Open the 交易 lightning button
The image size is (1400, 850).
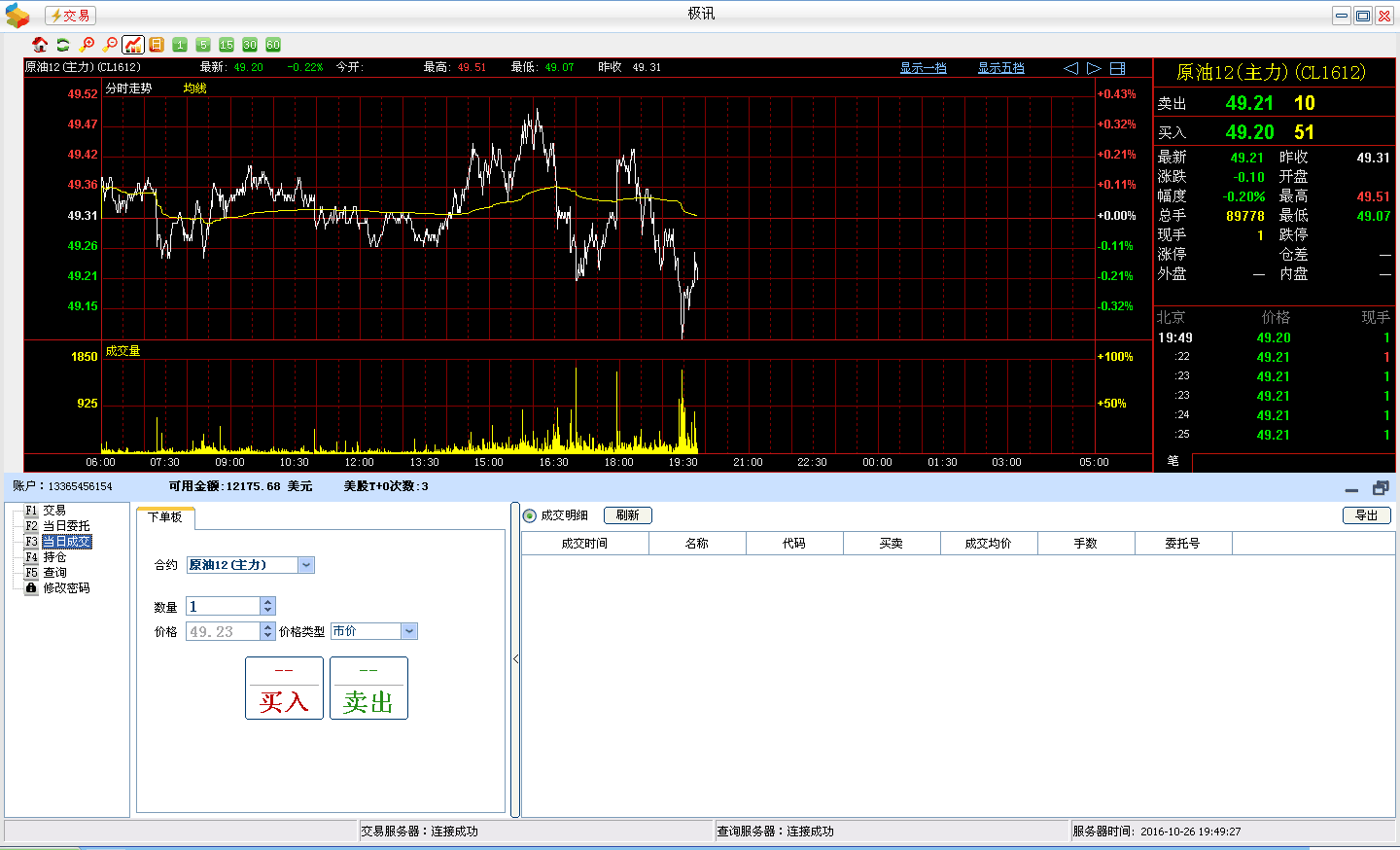coord(70,16)
